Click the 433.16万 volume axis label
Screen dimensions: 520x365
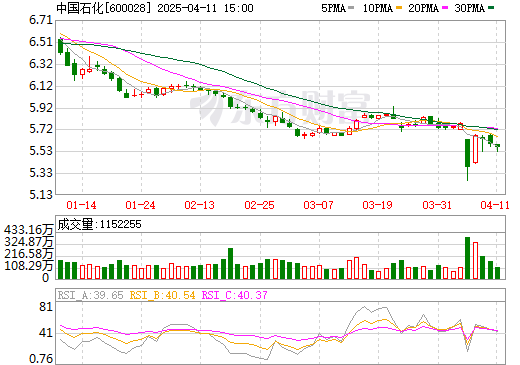pos(29,230)
